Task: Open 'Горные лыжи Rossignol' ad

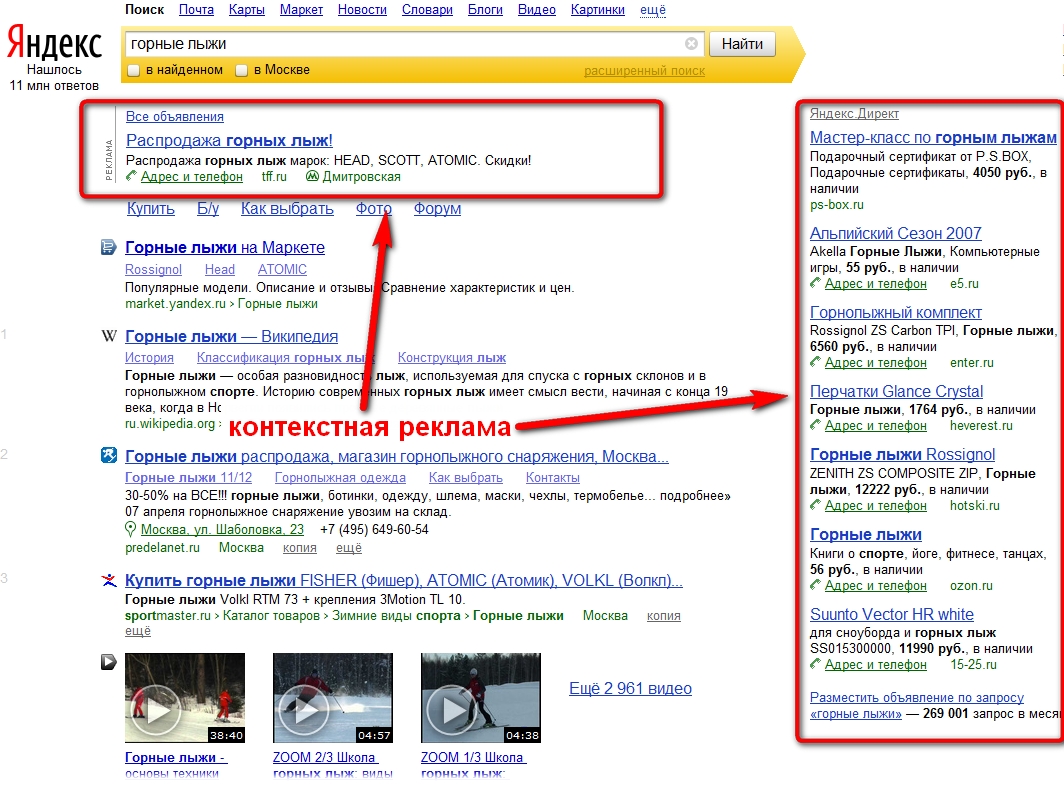Action: point(902,455)
